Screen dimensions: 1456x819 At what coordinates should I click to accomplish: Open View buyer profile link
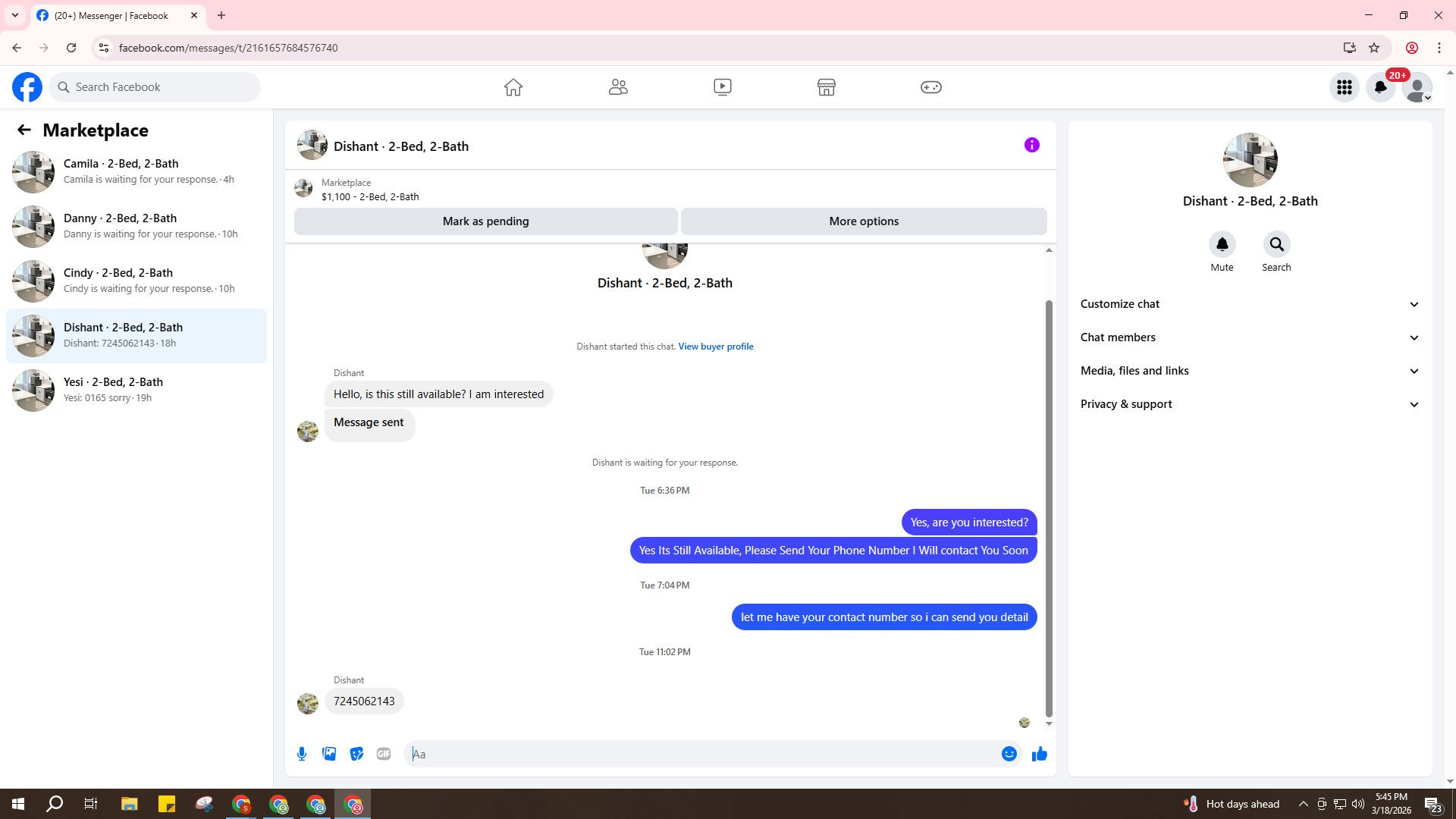point(715,347)
